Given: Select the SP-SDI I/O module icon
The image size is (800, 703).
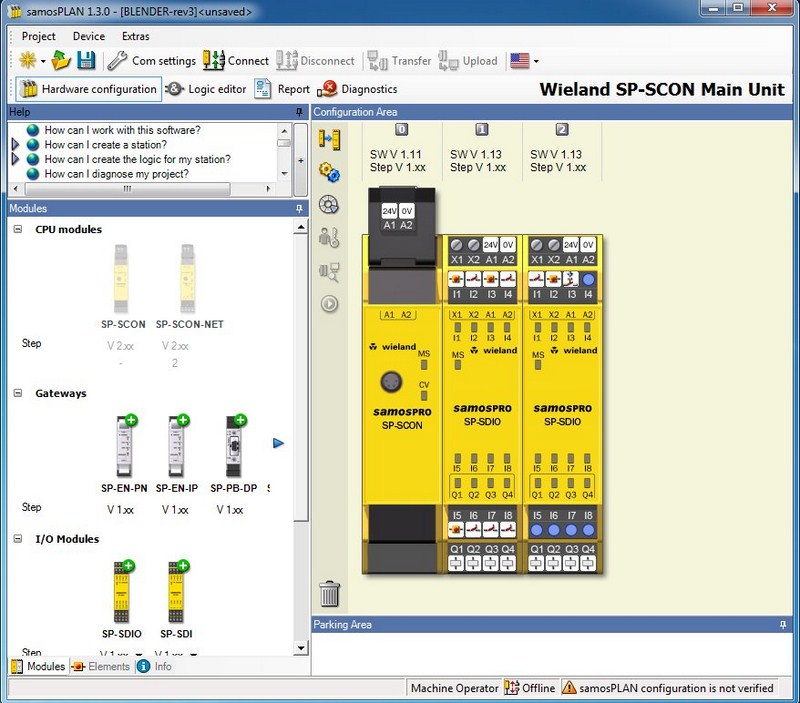Looking at the screenshot, I should coord(176,592).
